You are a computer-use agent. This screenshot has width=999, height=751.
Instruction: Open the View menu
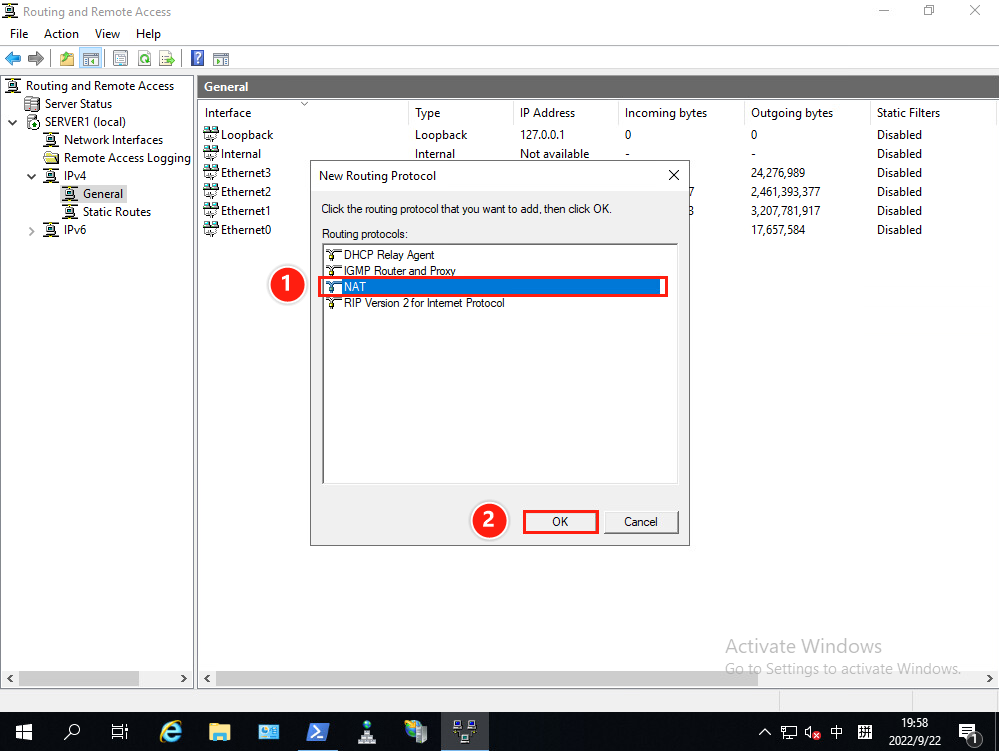coord(107,34)
